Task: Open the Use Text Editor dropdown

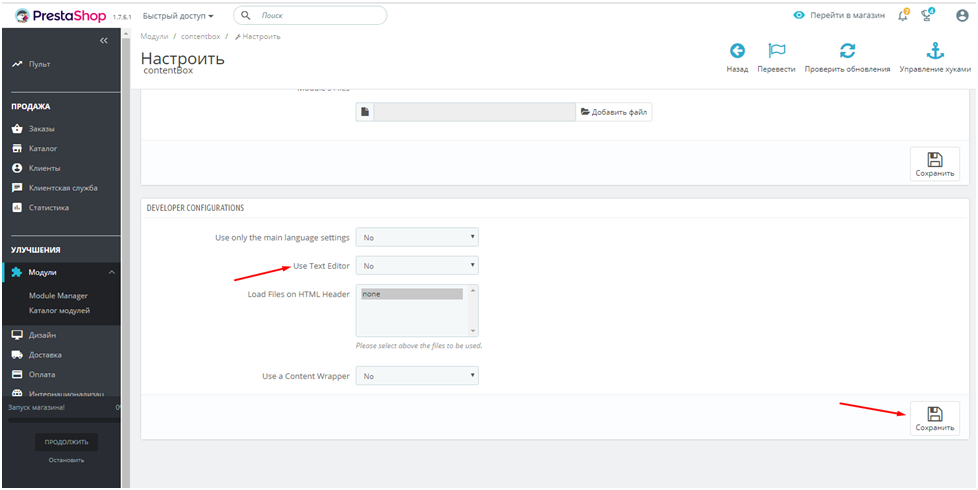Action: [x=417, y=266]
